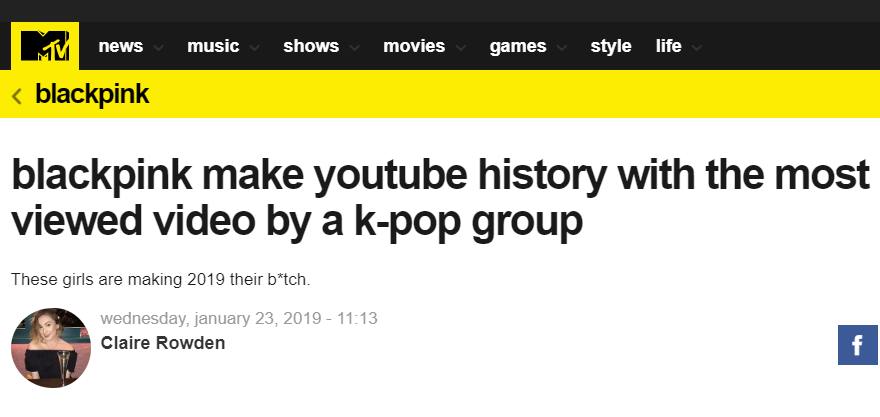Click the MTV logo icon
Image resolution: width=880 pixels, height=417 pixels.
click(45, 45)
